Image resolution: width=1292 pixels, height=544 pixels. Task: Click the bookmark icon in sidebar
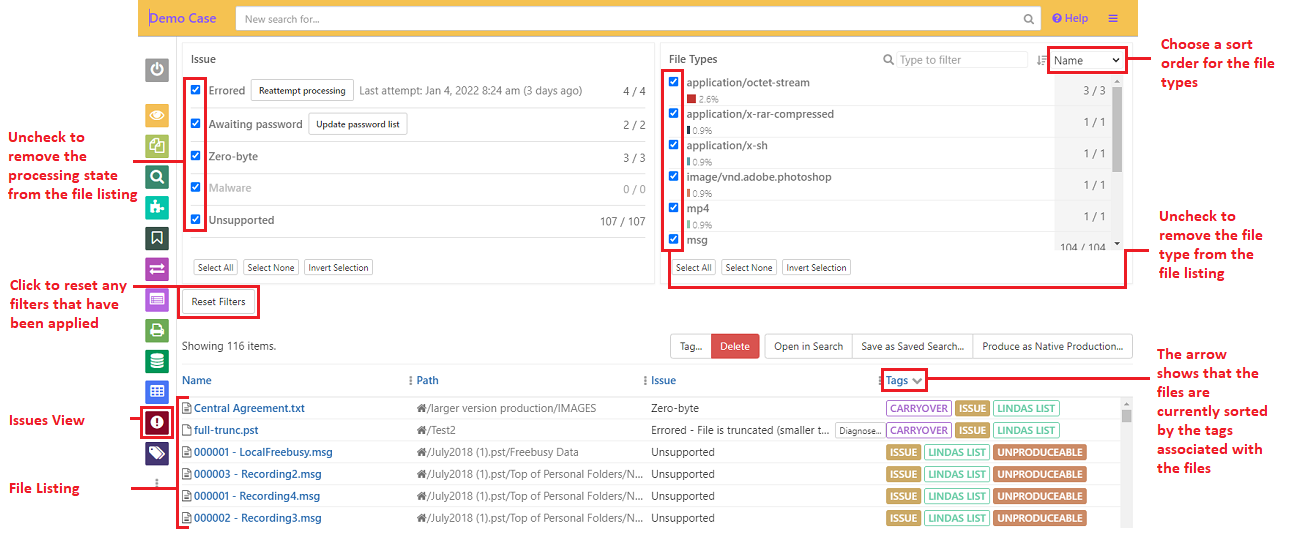click(x=157, y=238)
